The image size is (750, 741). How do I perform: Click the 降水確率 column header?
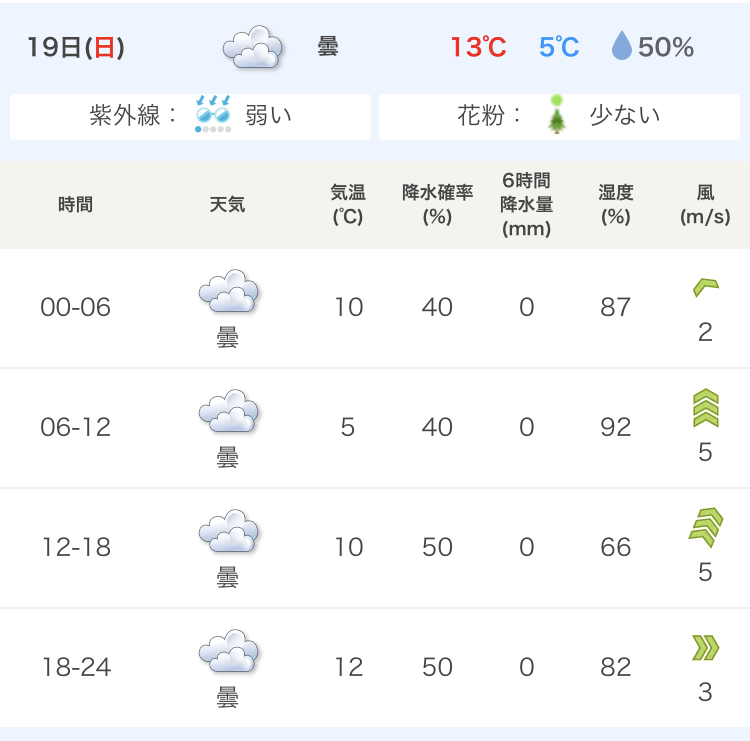point(437,204)
